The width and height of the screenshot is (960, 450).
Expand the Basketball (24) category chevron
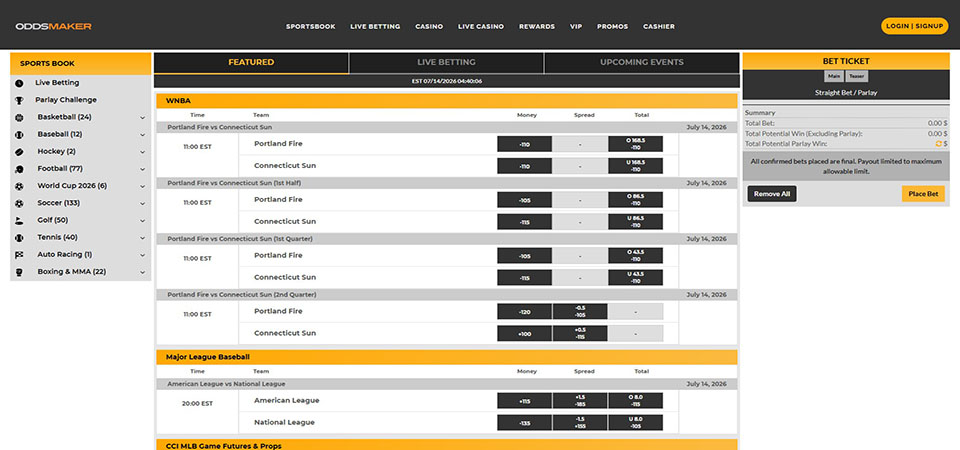pyautogui.click(x=143, y=118)
